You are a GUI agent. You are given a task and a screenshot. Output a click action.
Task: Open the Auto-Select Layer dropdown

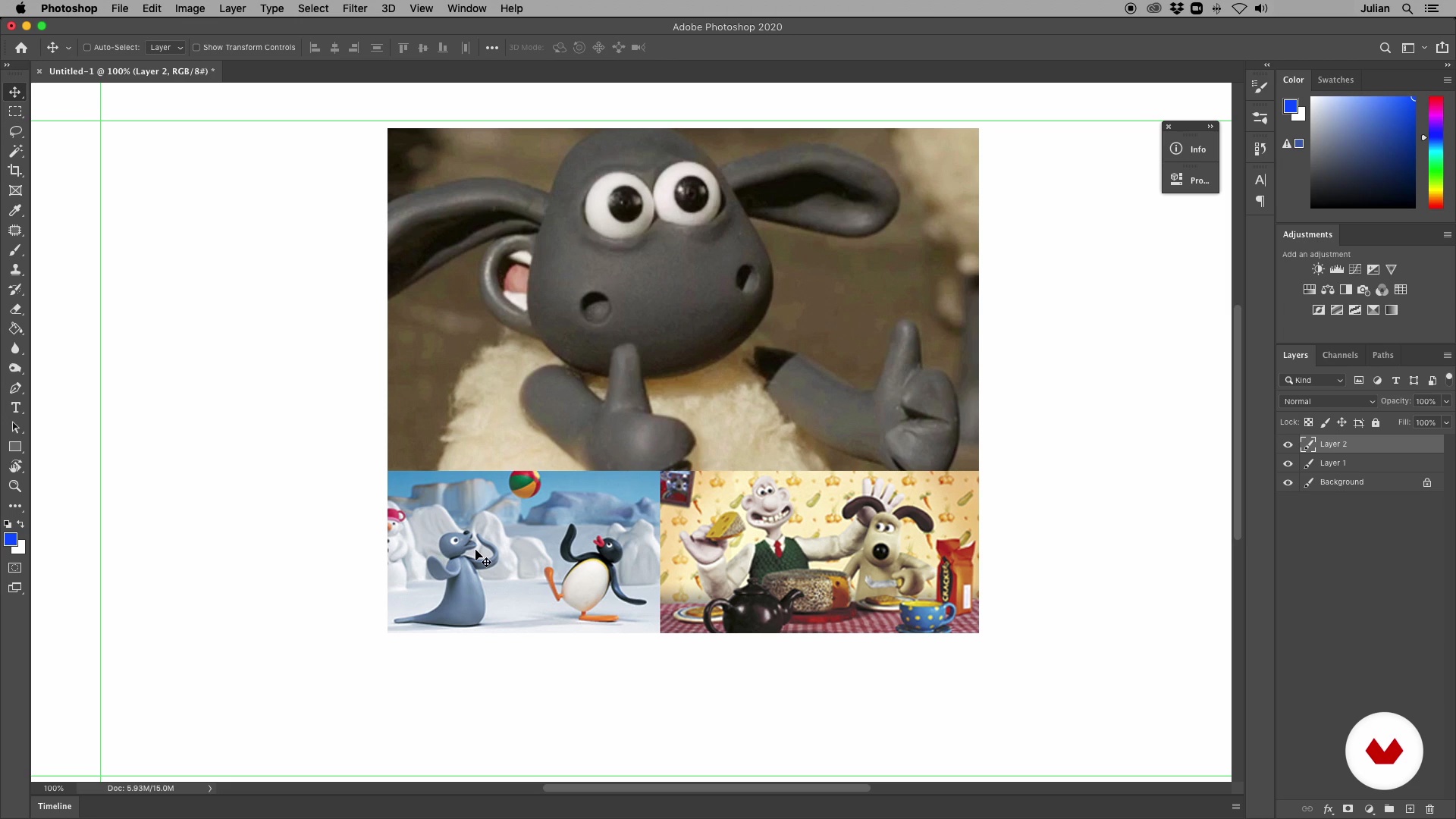coord(165,48)
